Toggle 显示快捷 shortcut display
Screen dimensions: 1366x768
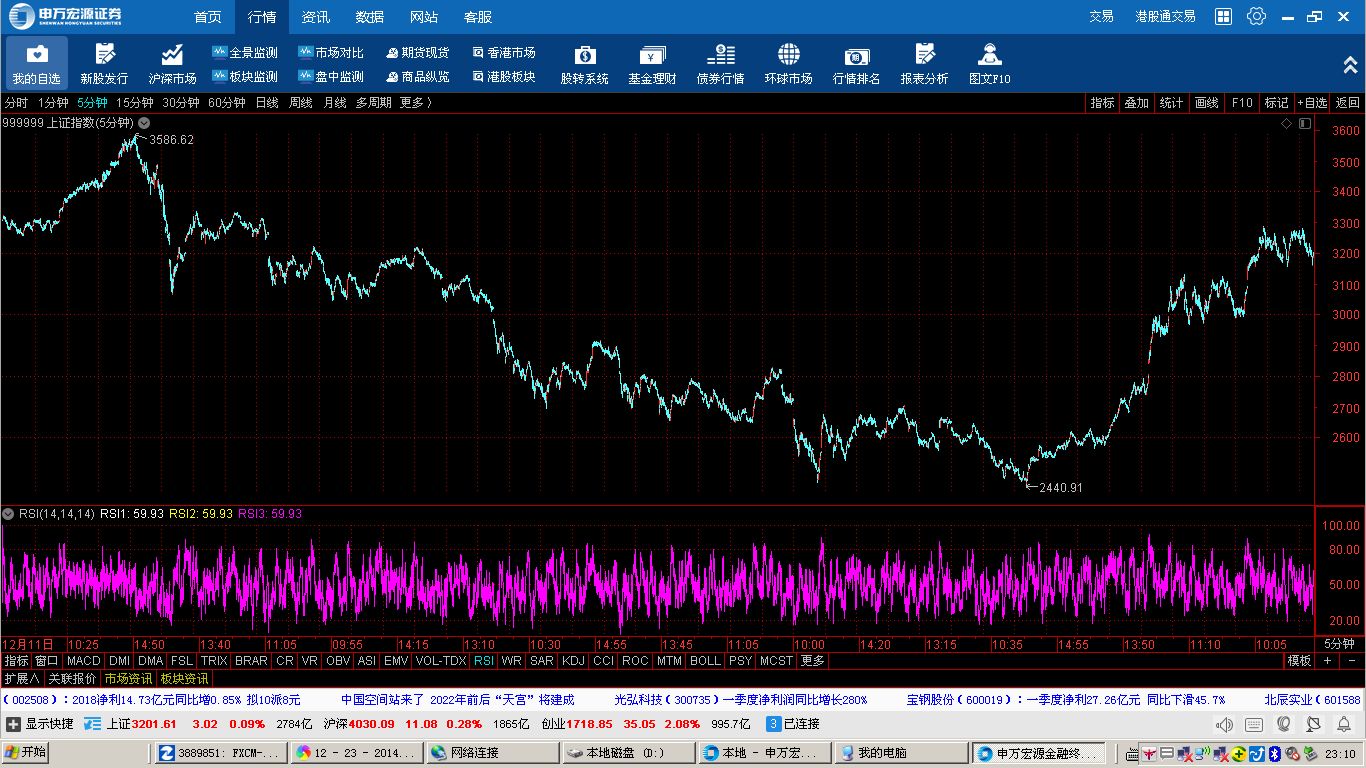[x=39, y=724]
